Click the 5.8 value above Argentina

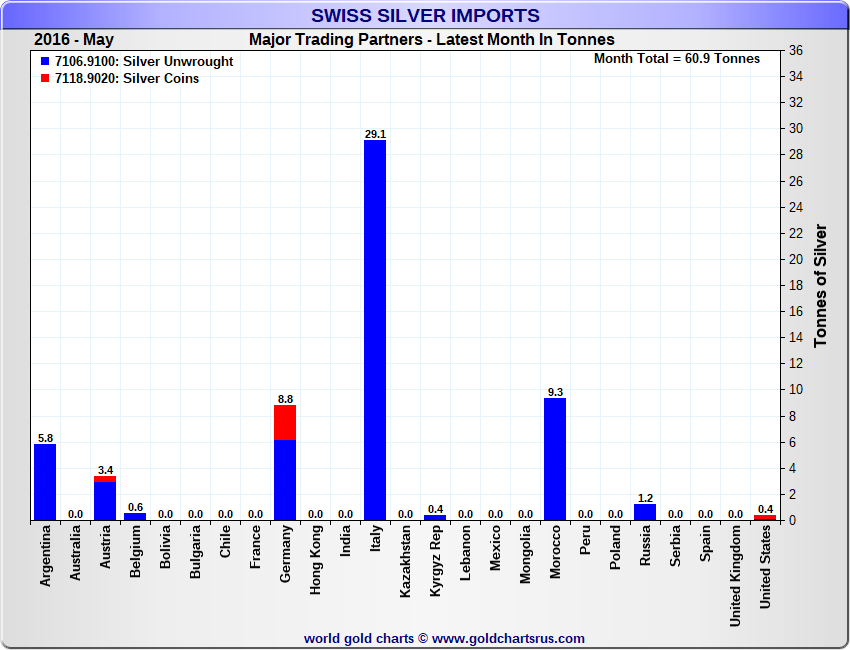point(45,438)
